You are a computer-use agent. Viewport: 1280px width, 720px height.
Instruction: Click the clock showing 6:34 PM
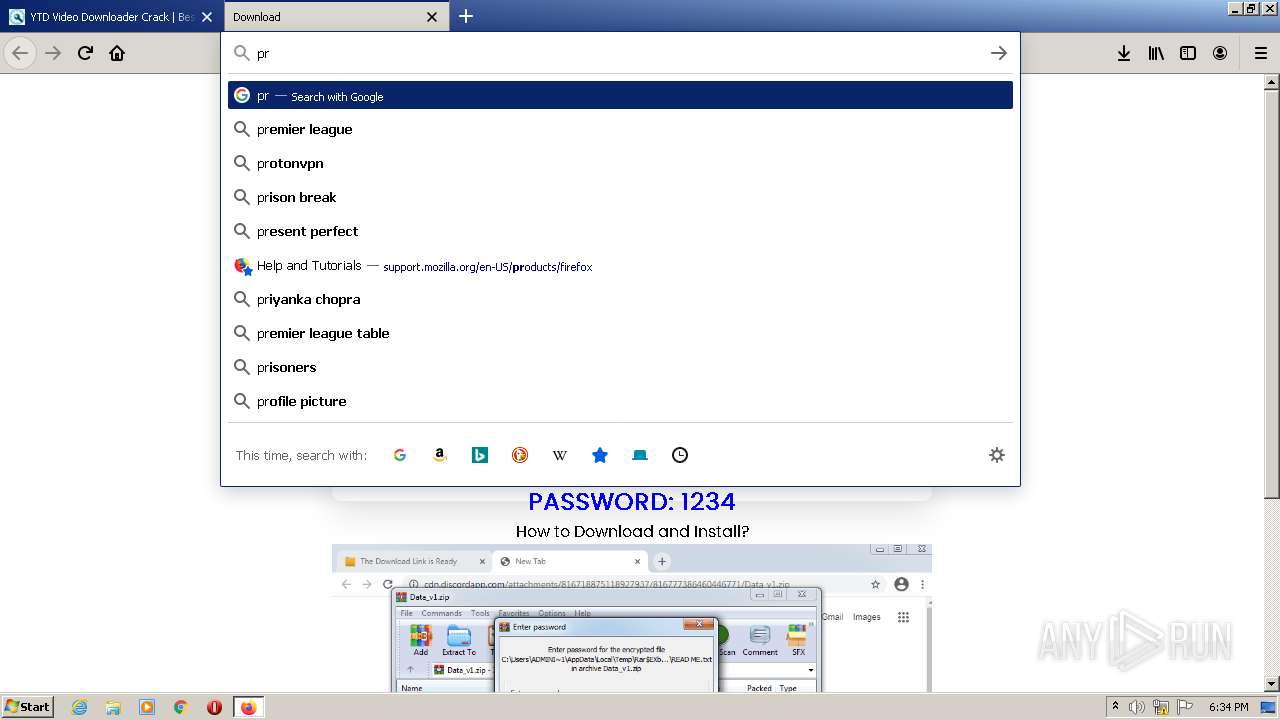(x=1228, y=707)
